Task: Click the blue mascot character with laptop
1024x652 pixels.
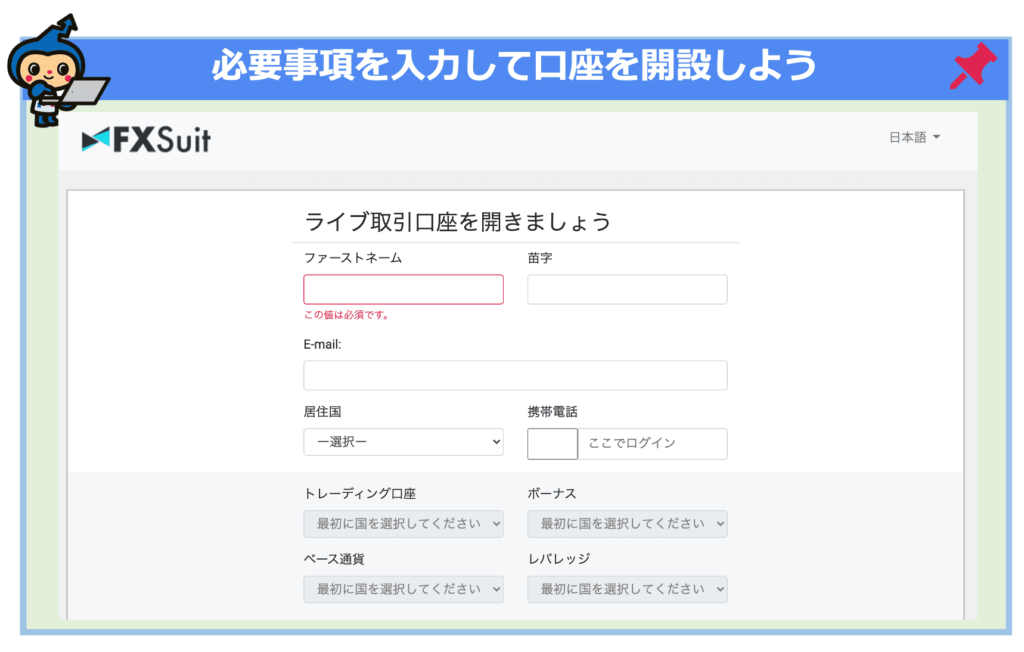Action: tap(54, 72)
